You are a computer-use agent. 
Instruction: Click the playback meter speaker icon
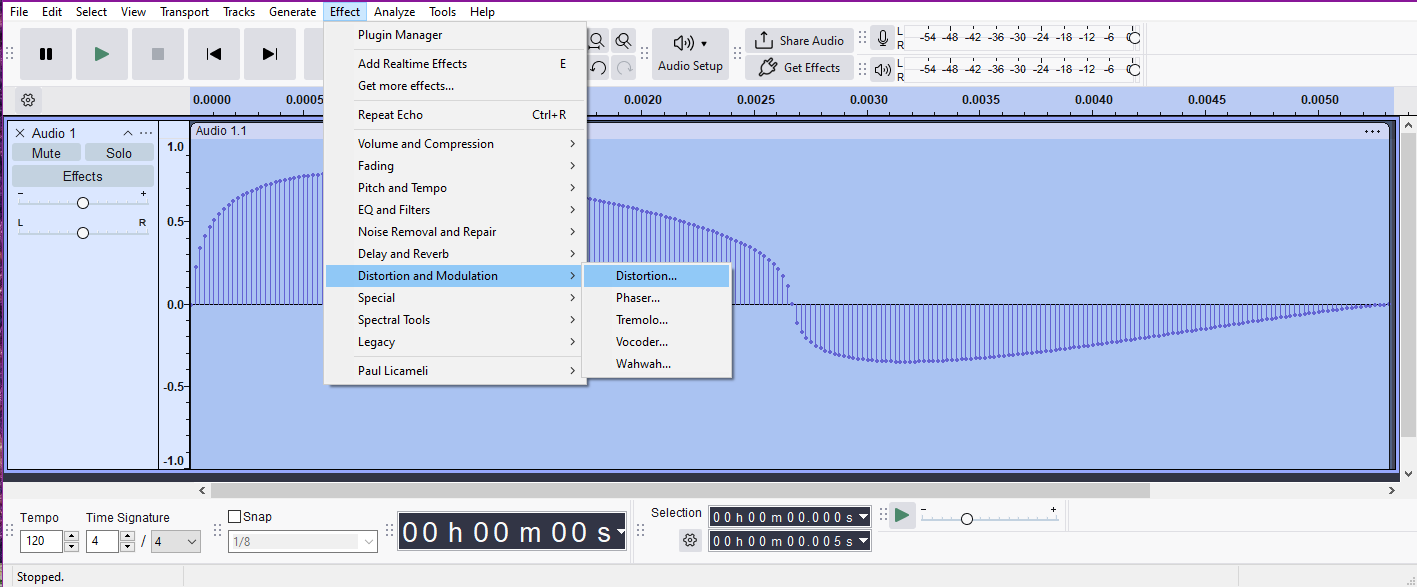click(x=882, y=69)
